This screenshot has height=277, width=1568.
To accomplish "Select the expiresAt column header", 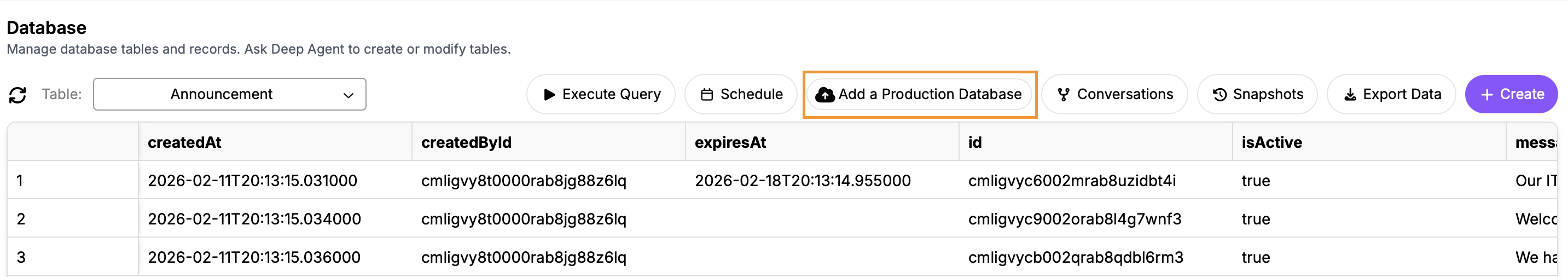I will (x=730, y=142).
